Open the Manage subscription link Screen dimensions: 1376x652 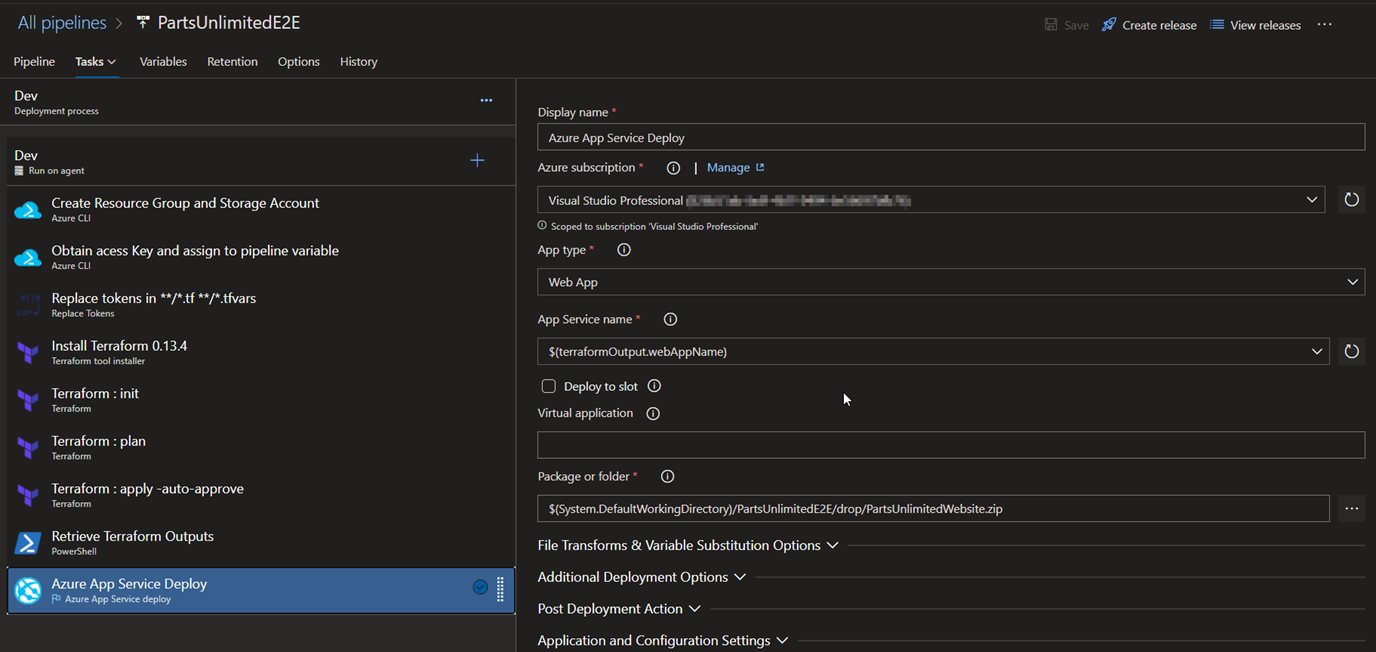pyautogui.click(x=735, y=168)
